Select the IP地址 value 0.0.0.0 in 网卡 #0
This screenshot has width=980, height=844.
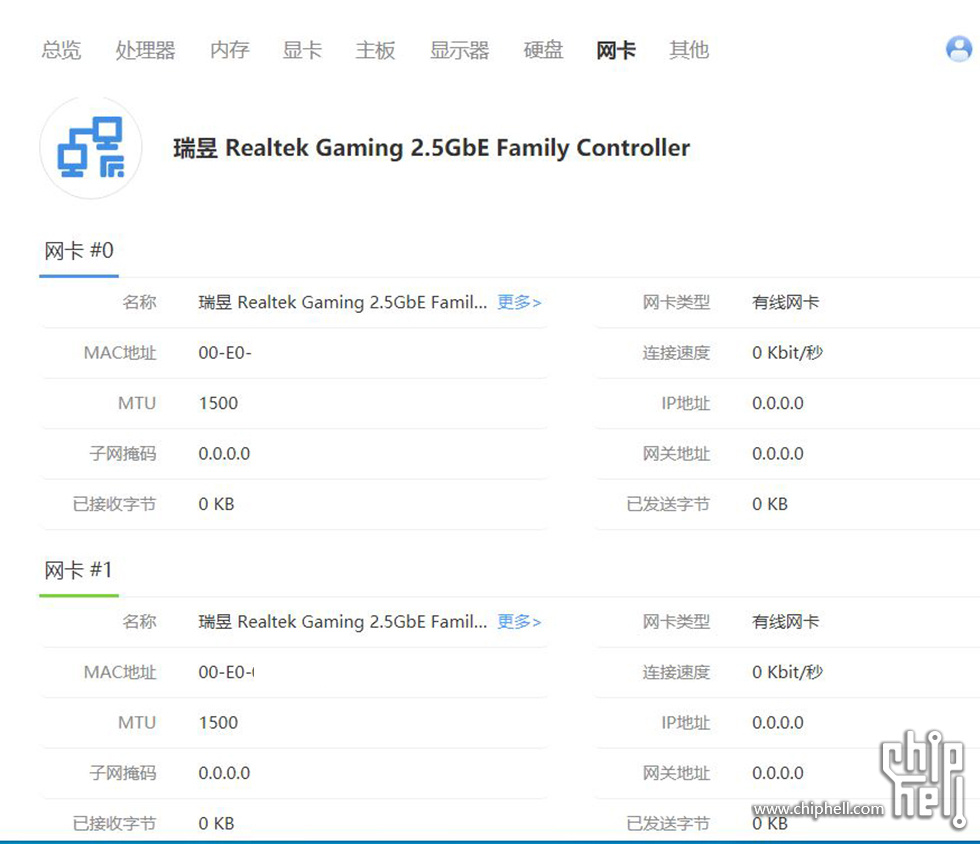click(x=778, y=403)
